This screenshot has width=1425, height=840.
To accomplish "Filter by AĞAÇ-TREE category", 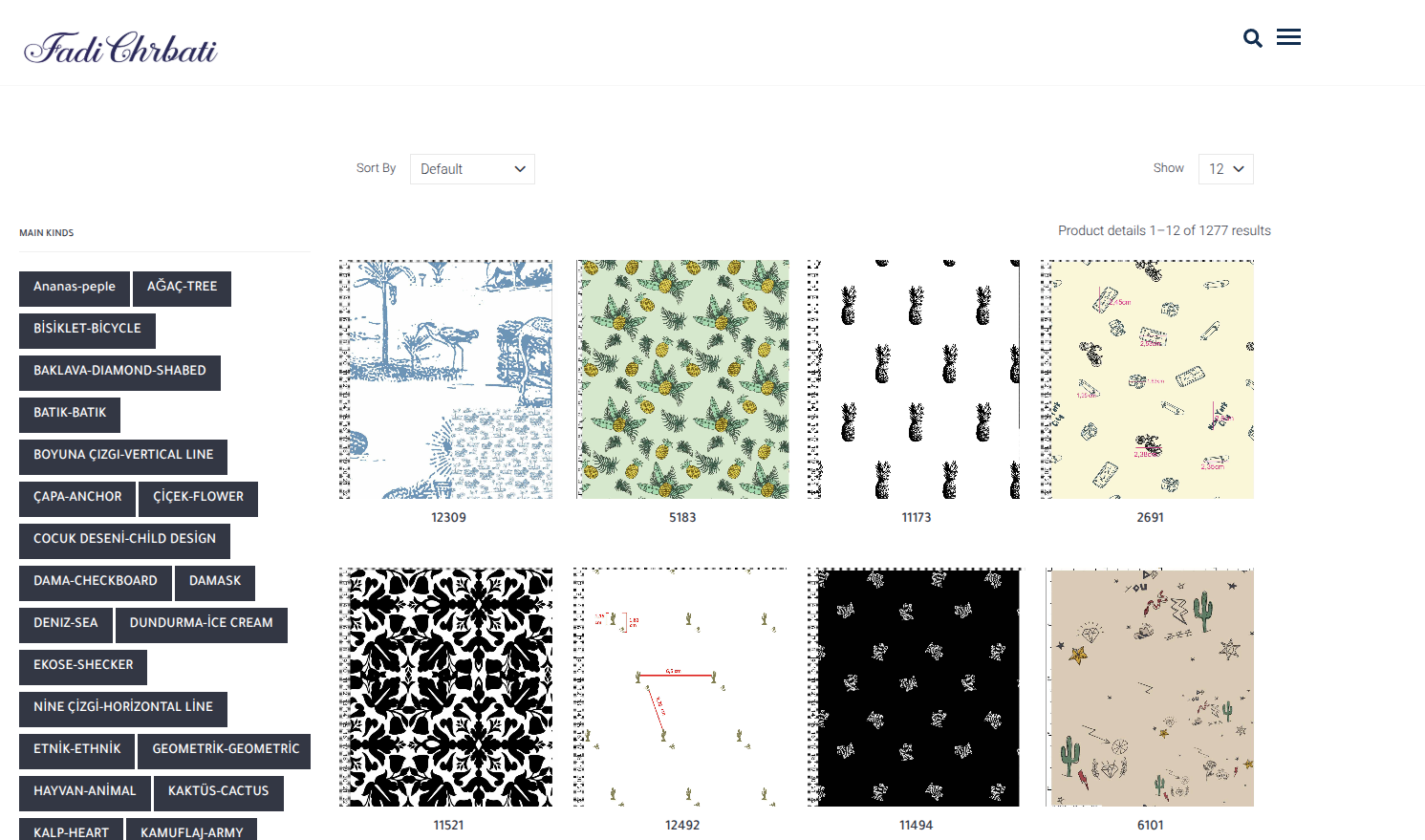I will click(x=182, y=287).
